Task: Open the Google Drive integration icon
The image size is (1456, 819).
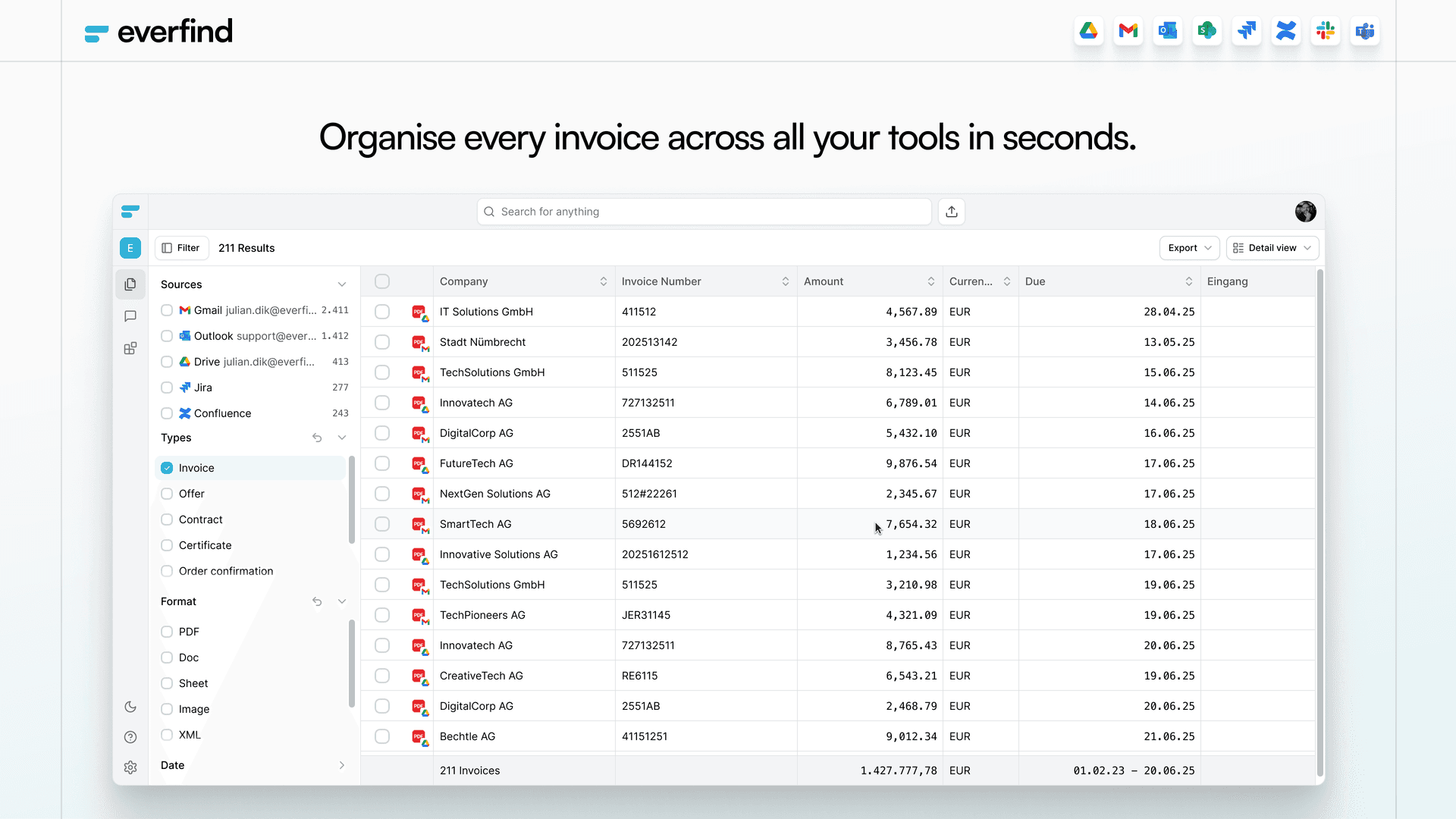Action: 1088,30
